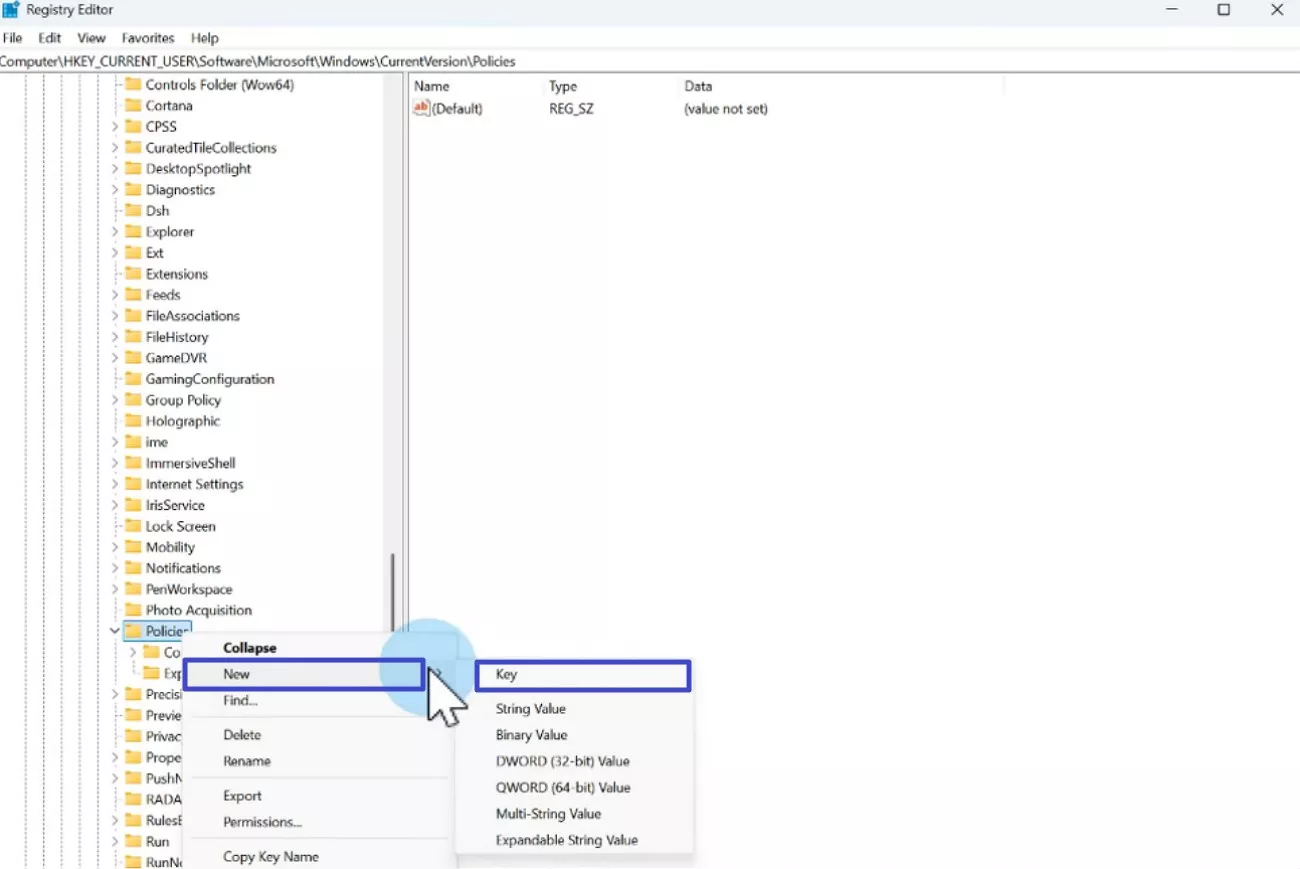
Task: Open the Favorites menu
Action: point(148,38)
